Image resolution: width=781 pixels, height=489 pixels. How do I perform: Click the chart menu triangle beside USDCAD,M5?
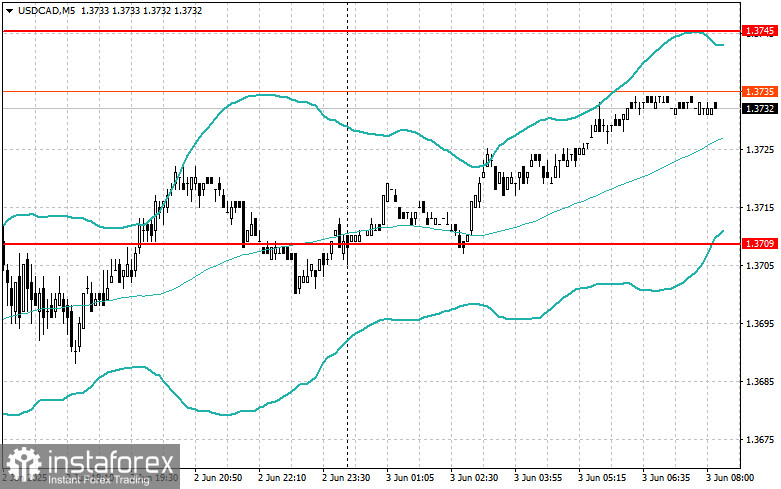9,11
